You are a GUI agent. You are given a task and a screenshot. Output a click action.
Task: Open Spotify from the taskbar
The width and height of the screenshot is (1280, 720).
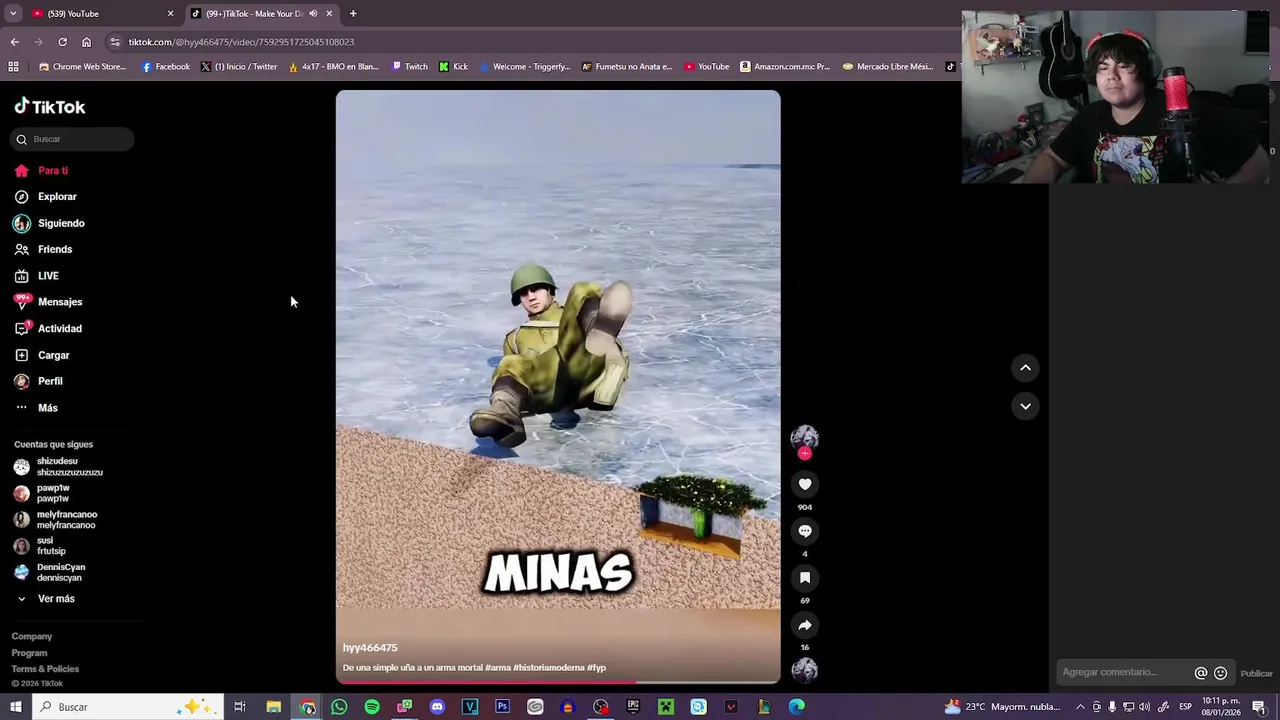pos(372,707)
